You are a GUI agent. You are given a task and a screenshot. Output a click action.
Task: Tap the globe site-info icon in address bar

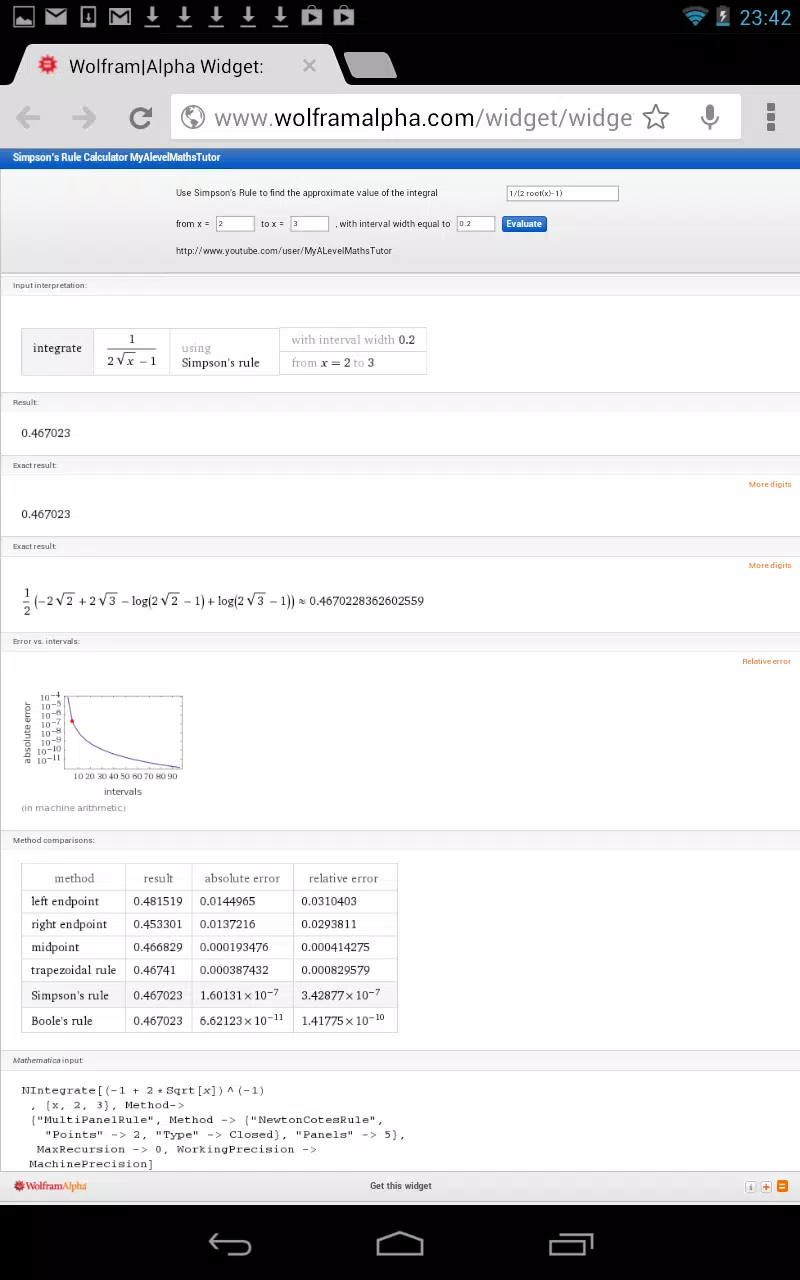coord(193,118)
